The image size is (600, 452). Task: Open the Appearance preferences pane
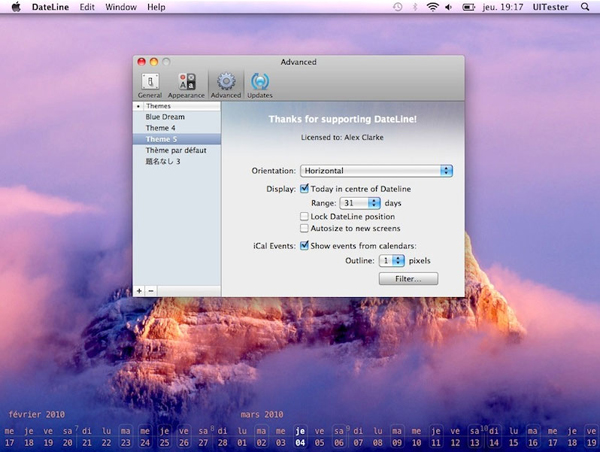[x=186, y=85]
